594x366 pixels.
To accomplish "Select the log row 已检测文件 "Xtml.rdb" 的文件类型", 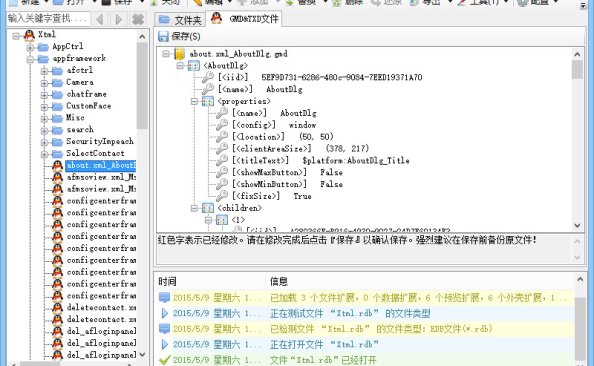I will point(381,328).
